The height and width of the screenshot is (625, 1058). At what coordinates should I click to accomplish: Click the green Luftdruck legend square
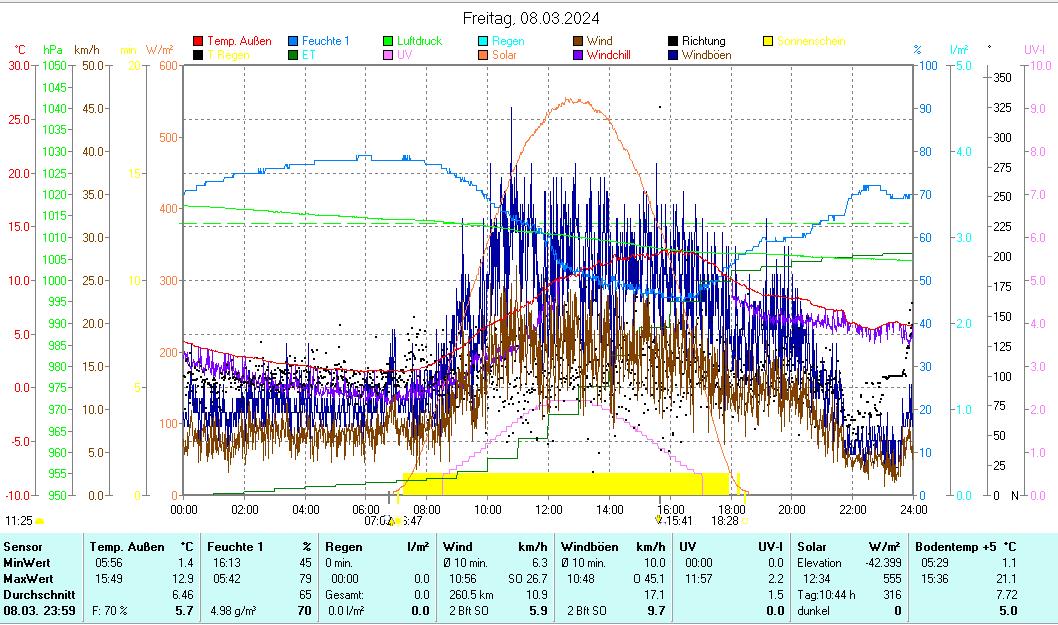pos(388,41)
